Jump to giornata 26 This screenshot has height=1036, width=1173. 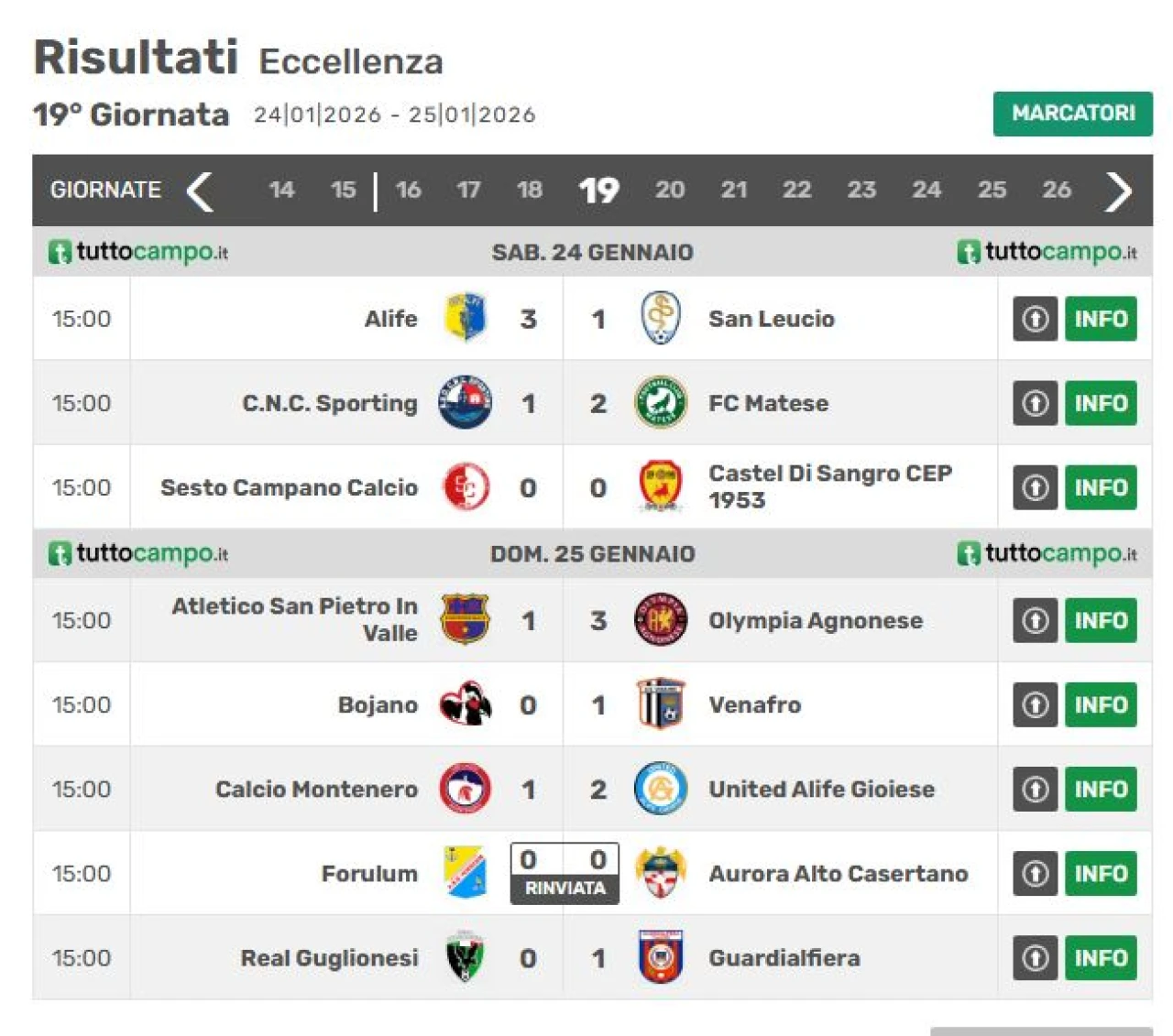[1056, 190]
